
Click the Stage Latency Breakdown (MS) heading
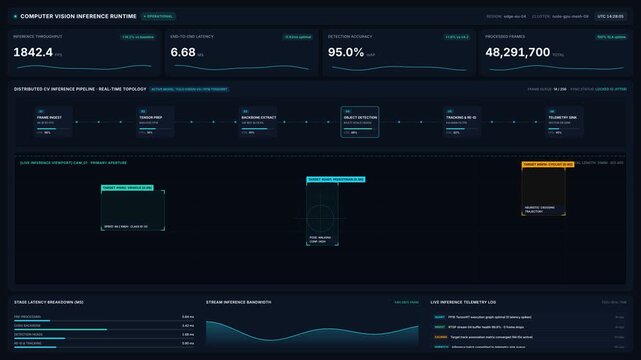coord(49,302)
